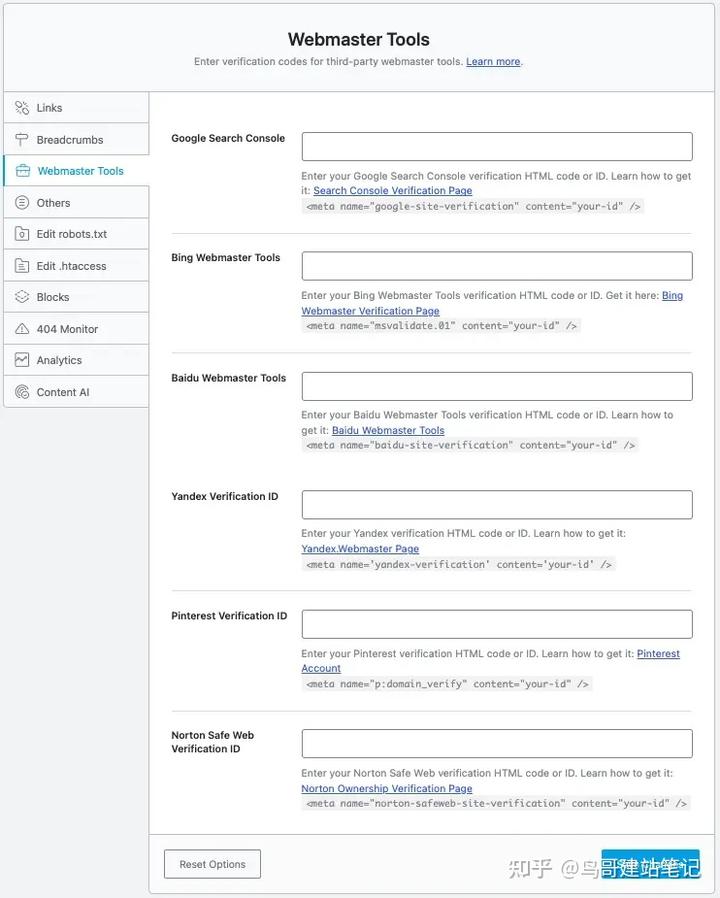
Task: Focus the Yandex Verification ID field
Action: (497, 505)
